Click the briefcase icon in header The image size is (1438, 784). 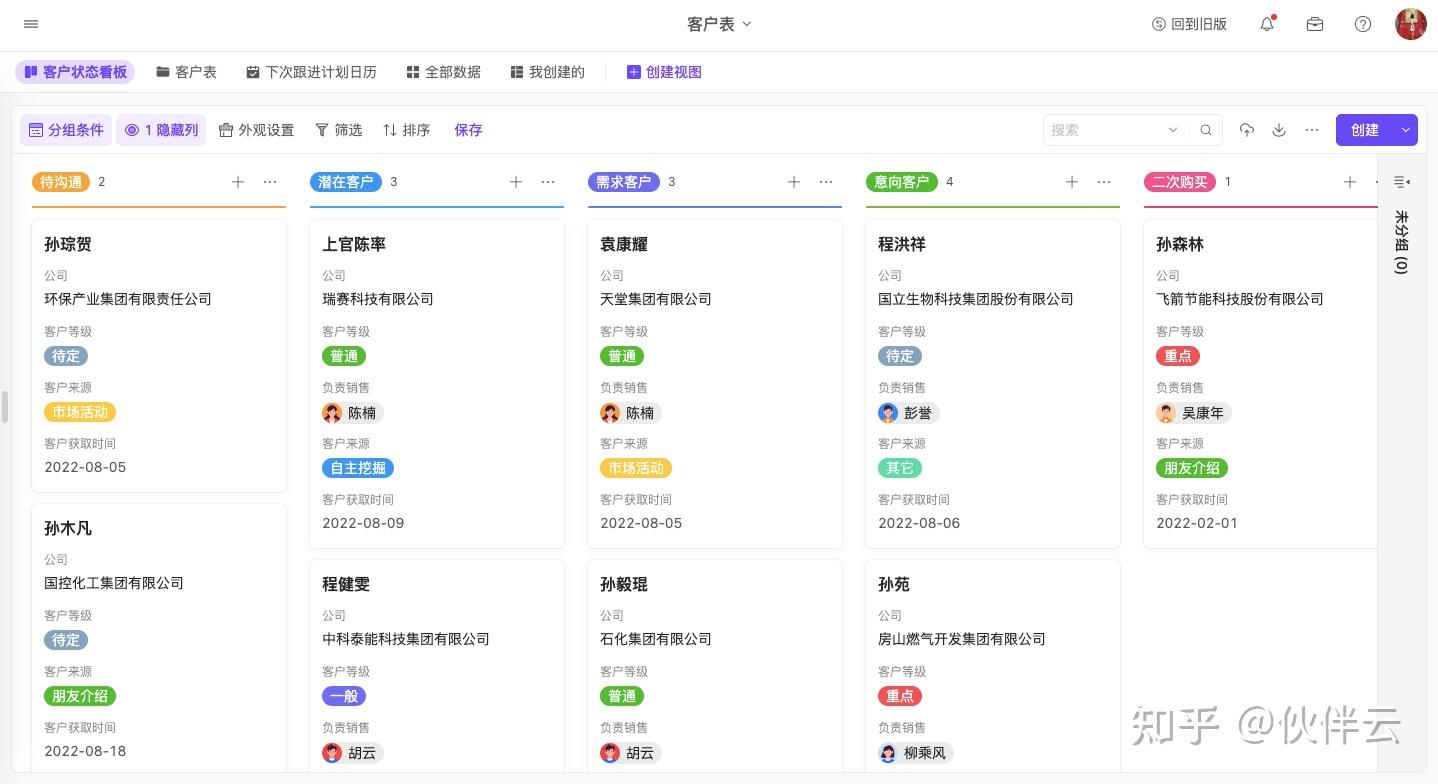(x=1315, y=24)
